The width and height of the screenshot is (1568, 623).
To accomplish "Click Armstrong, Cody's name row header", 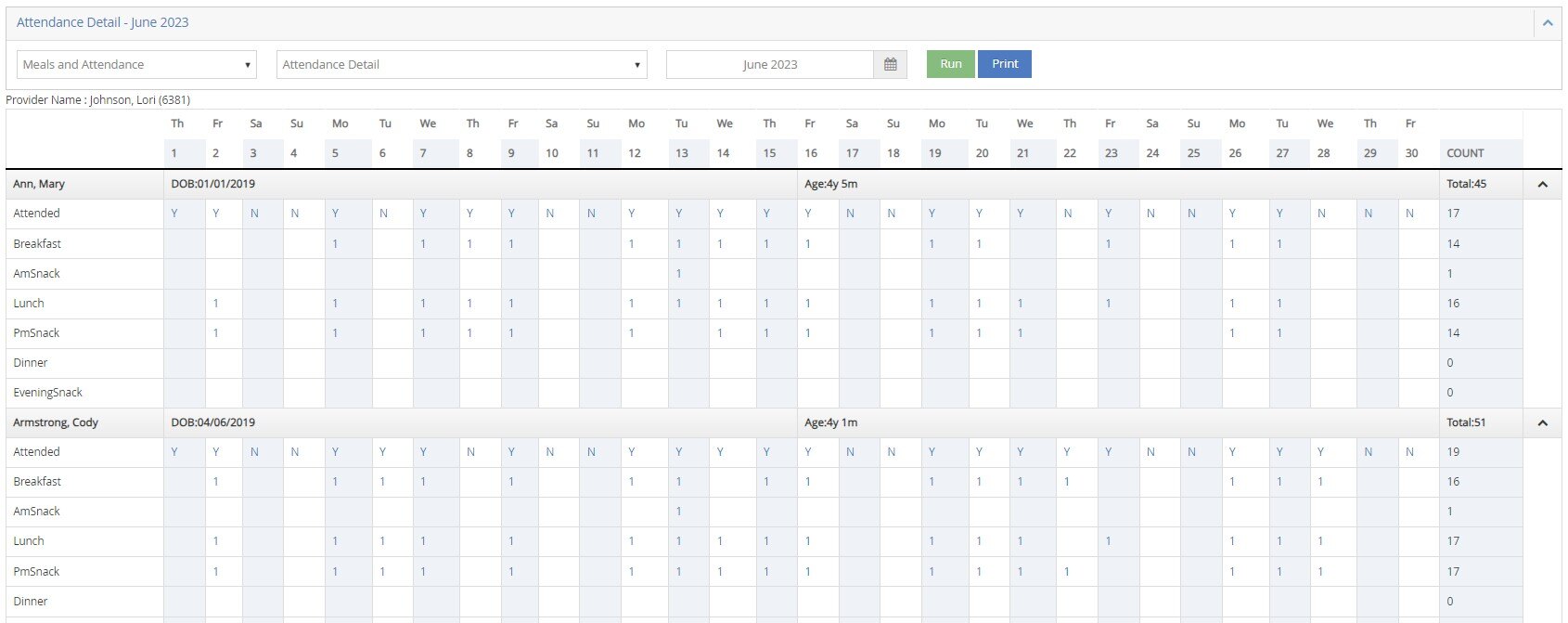I will (56, 422).
